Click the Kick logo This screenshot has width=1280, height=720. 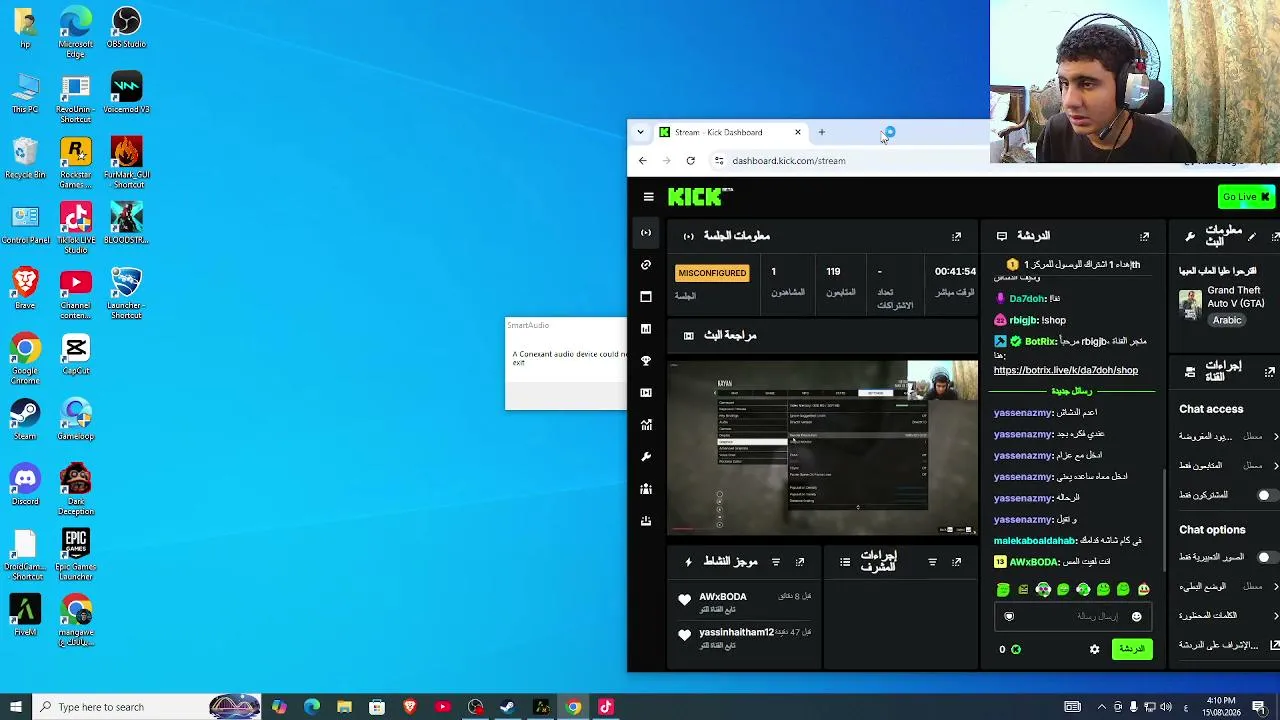pyautogui.click(x=700, y=197)
